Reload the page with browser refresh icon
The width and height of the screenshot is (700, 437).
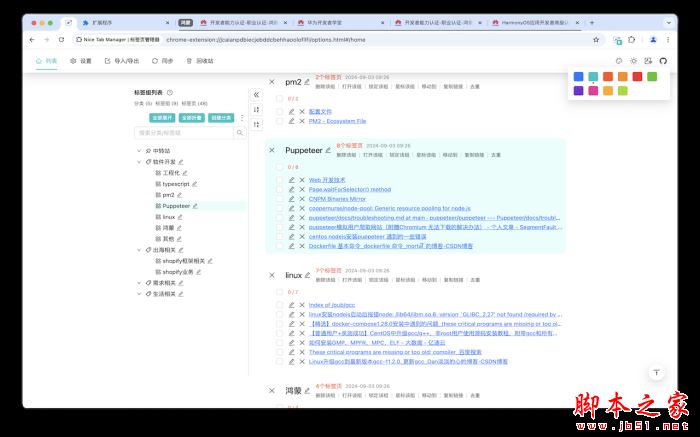click(61, 40)
